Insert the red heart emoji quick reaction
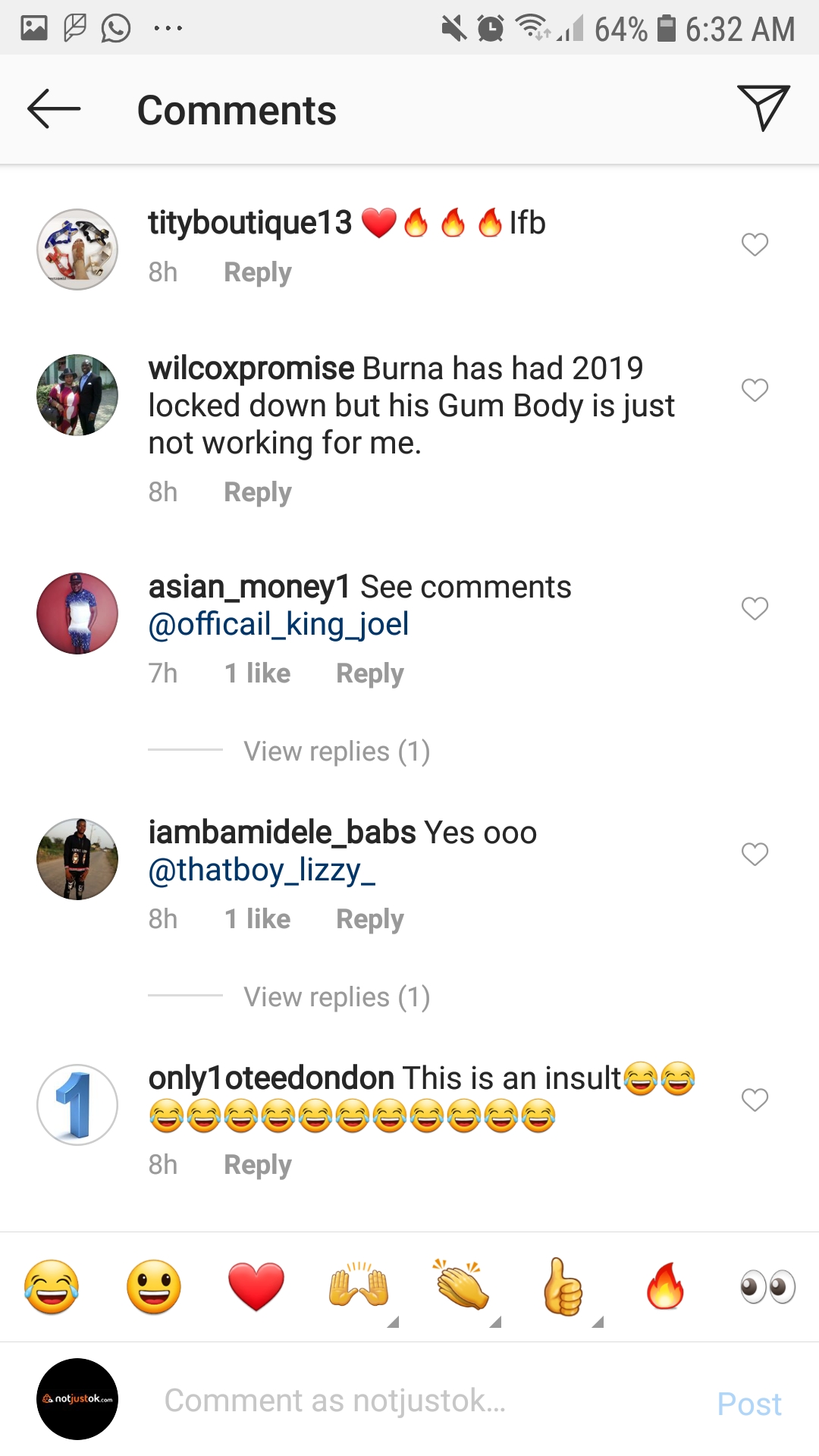 click(256, 1287)
